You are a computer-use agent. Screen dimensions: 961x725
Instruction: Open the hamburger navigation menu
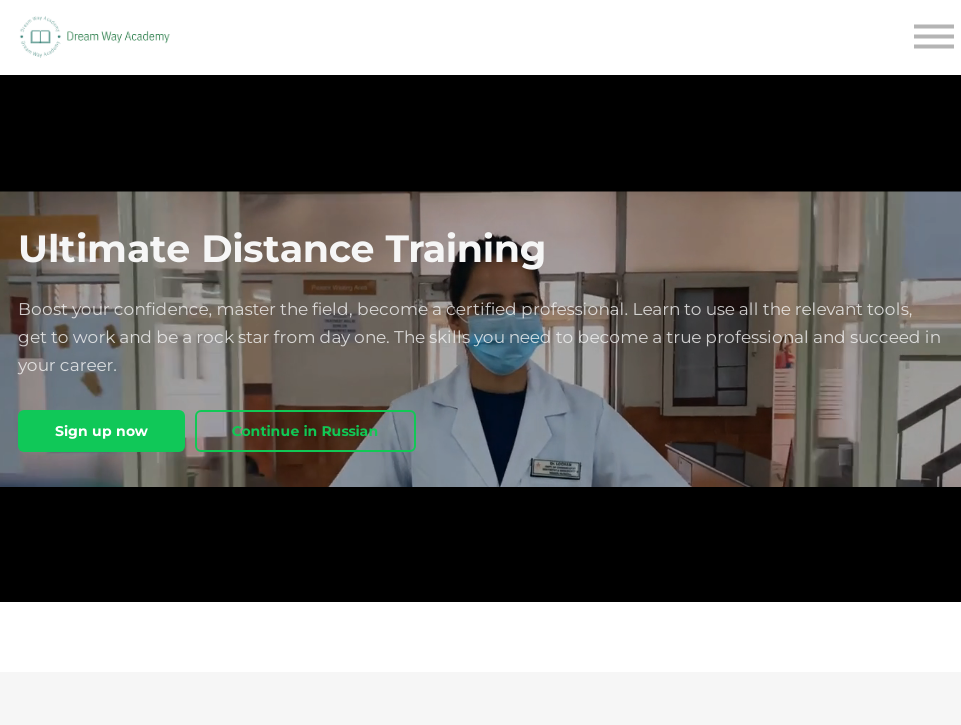click(933, 37)
